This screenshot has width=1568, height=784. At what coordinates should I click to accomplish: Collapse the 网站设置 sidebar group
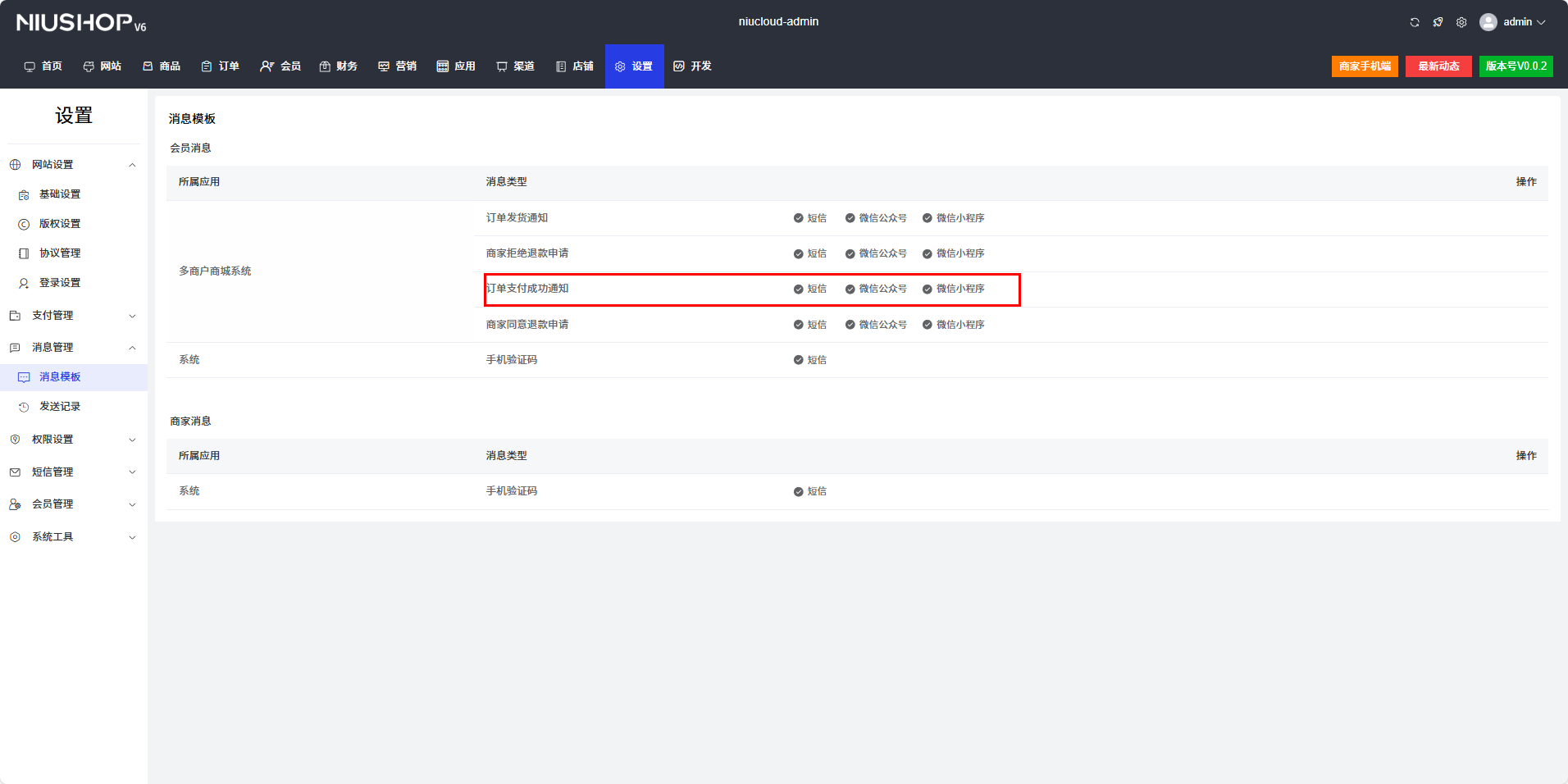(x=132, y=165)
